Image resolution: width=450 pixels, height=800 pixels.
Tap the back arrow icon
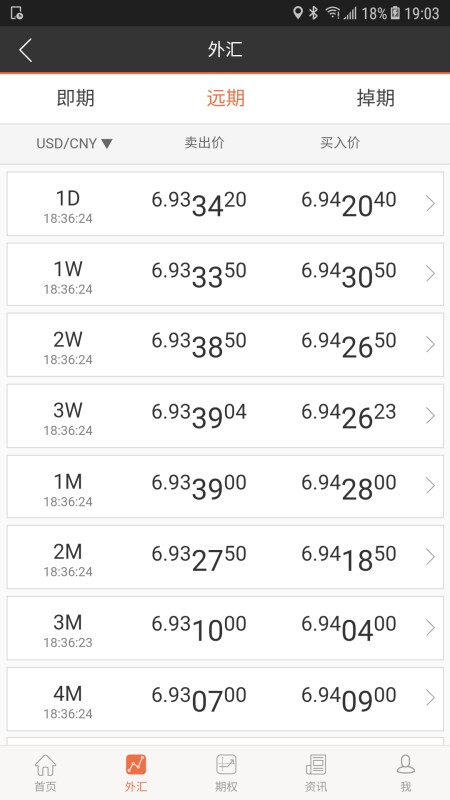pyautogui.click(x=26, y=50)
